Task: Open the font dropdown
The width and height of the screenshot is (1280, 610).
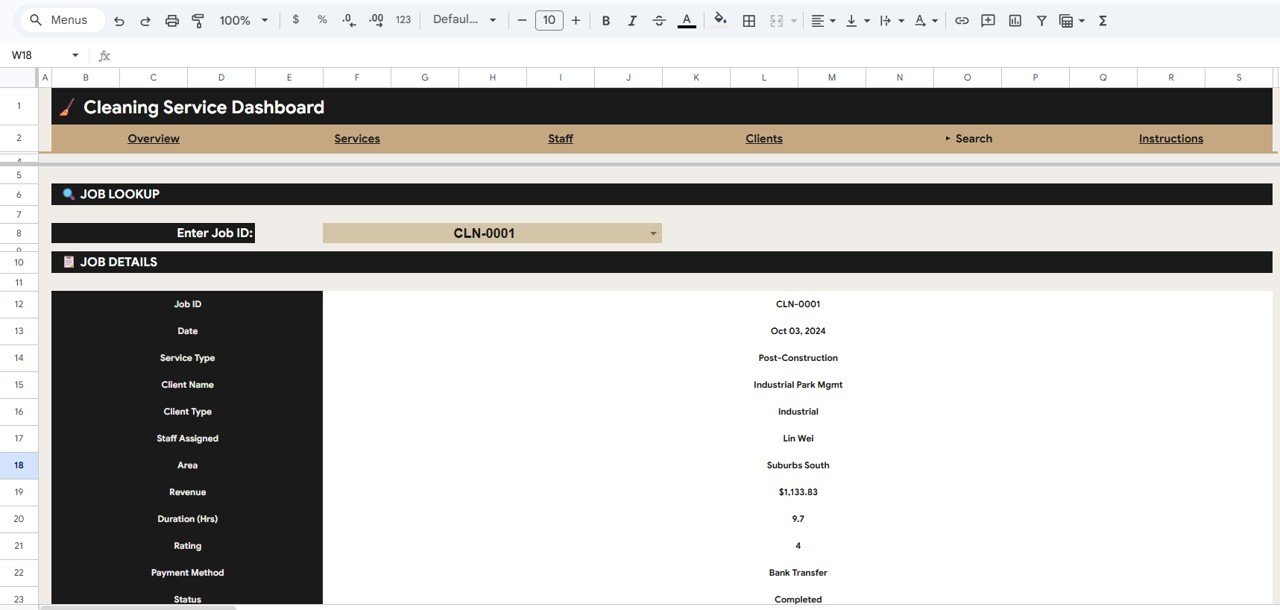Action: (463, 20)
